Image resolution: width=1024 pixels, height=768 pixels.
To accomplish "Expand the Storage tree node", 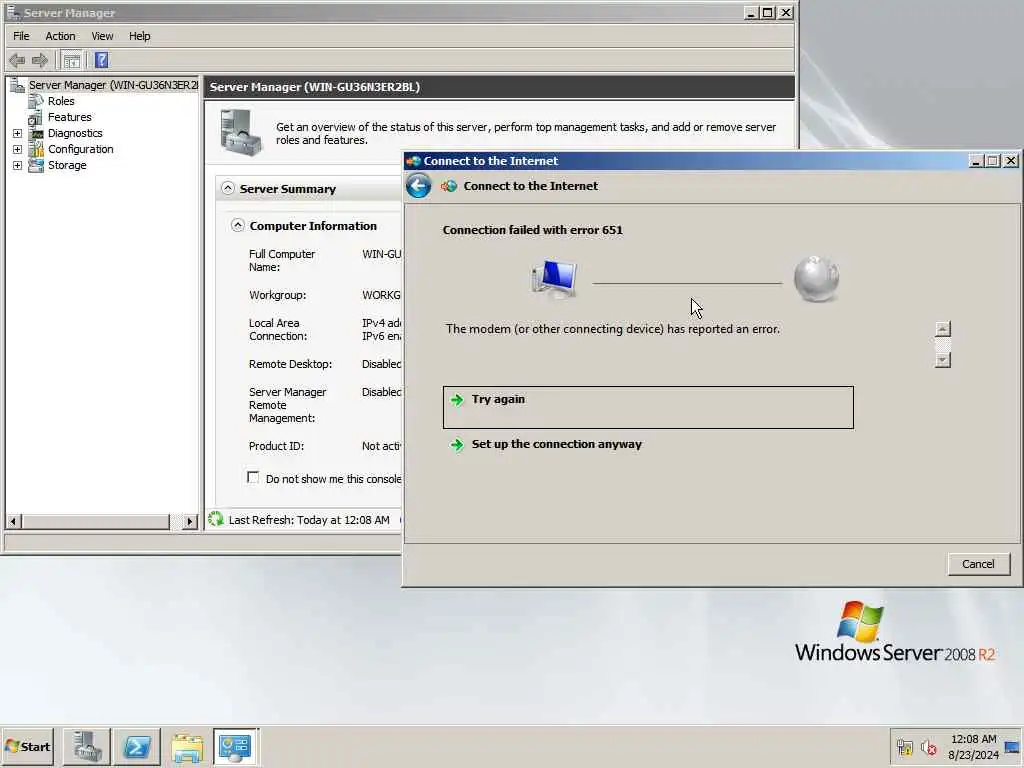I will 18,165.
